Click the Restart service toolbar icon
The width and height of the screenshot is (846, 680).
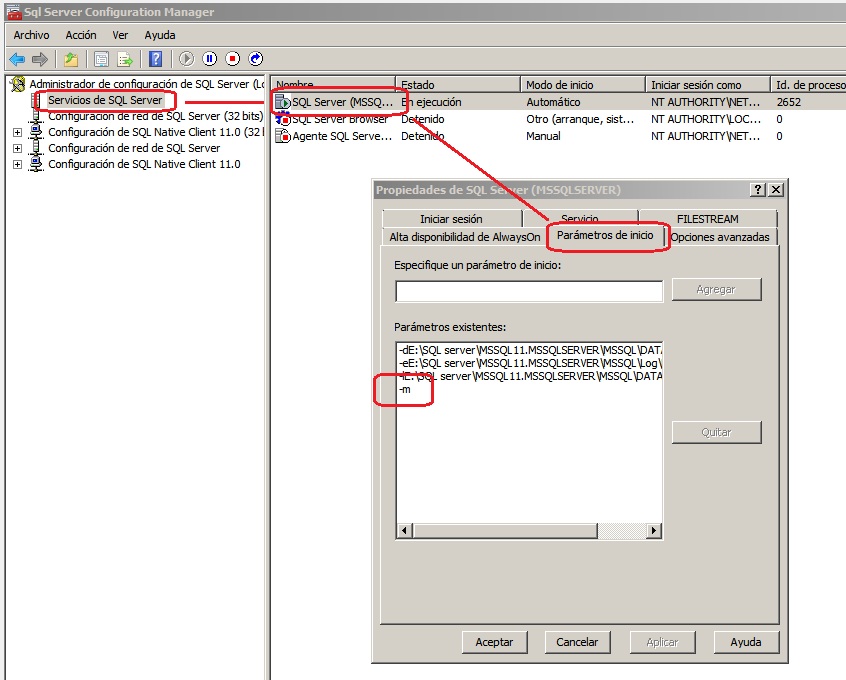point(254,58)
